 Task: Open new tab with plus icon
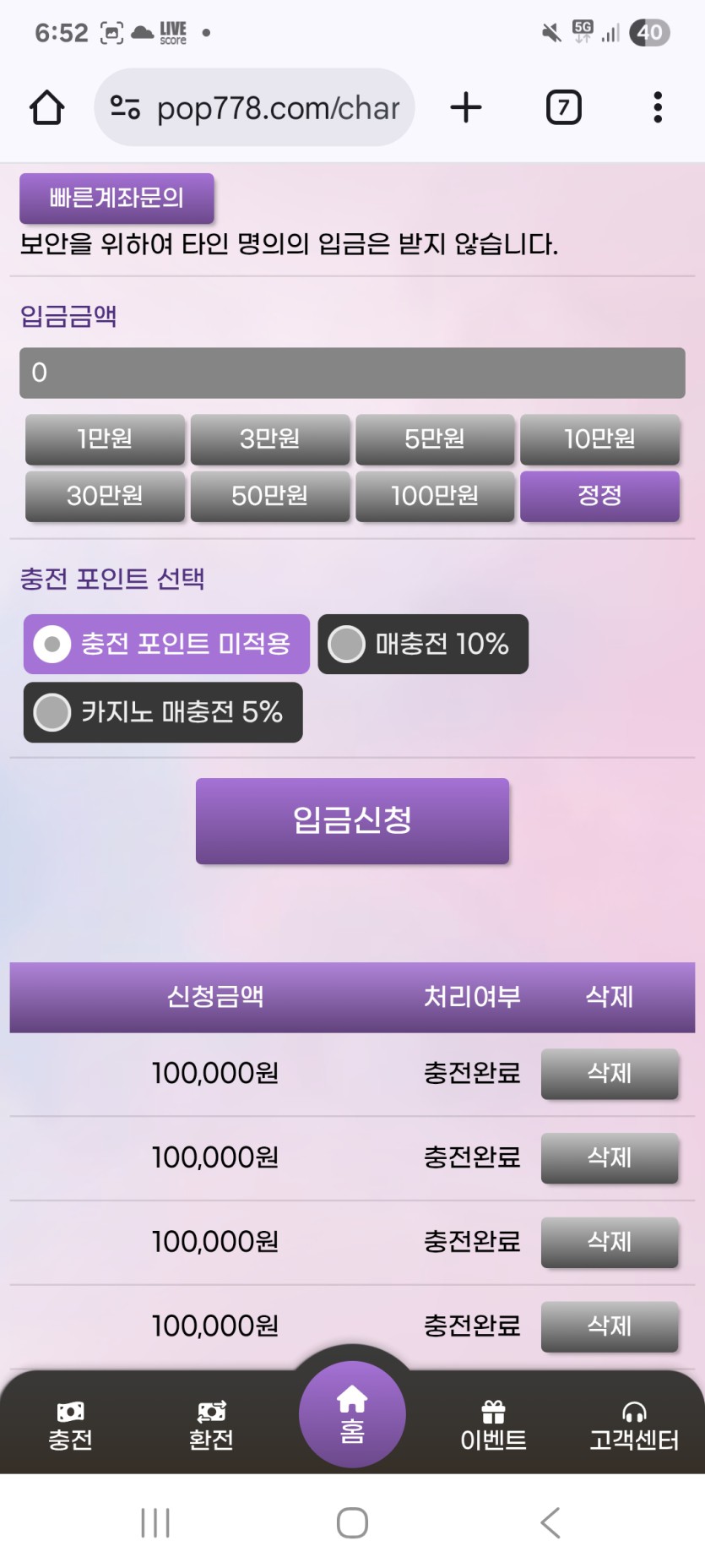tap(466, 108)
